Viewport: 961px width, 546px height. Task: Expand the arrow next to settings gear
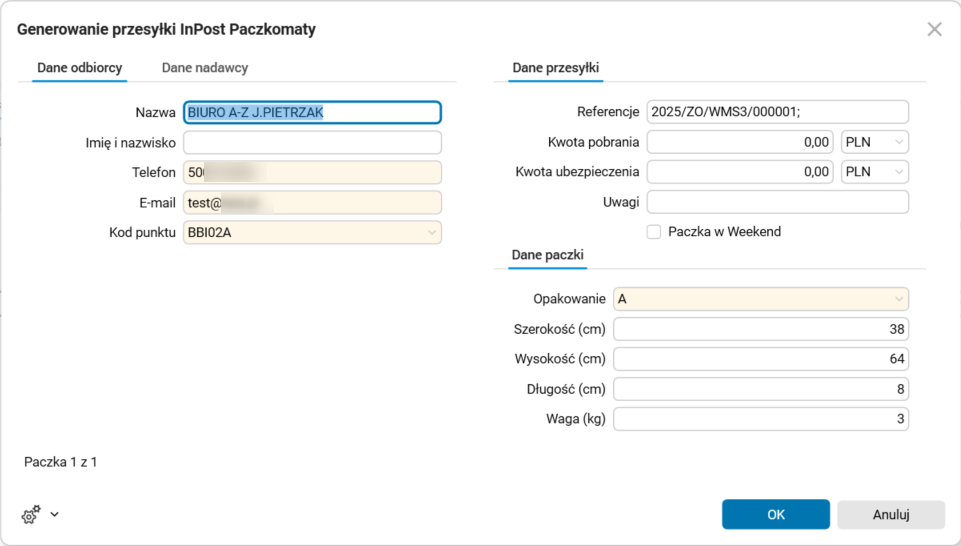[55, 515]
